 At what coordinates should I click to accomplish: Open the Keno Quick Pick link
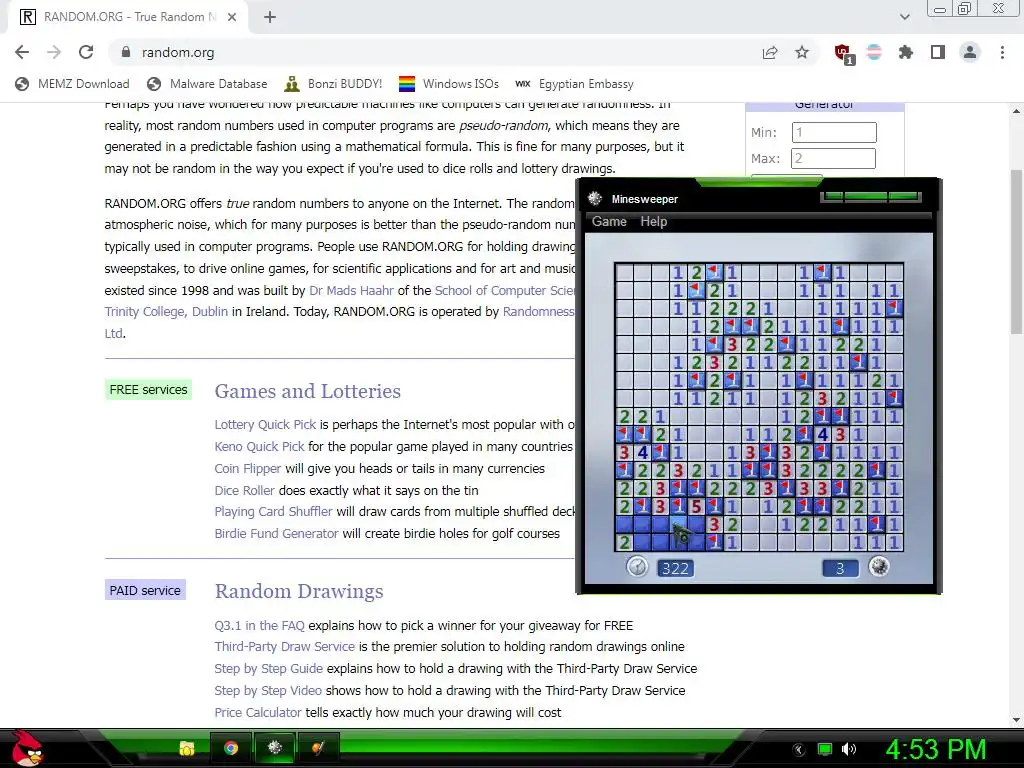tap(259, 447)
